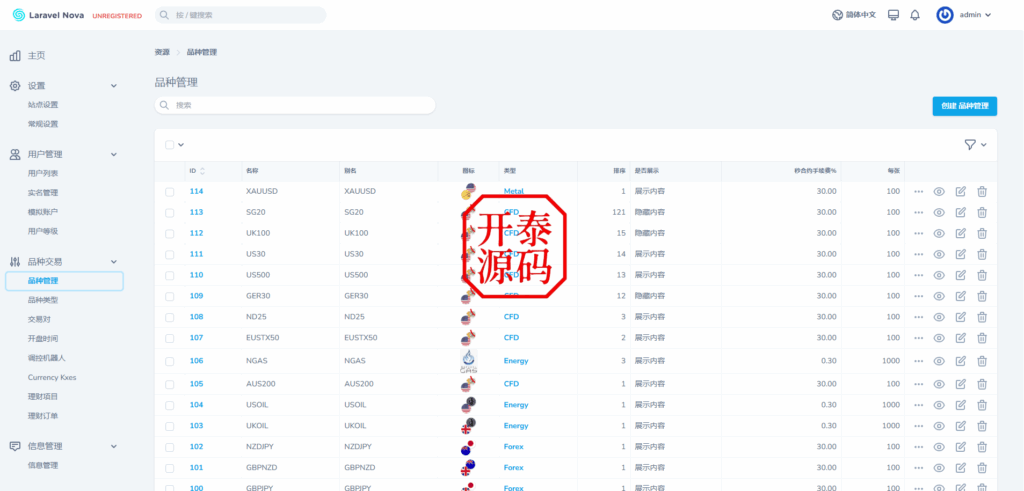The height and width of the screenshot is (491, 1024).
Task: Focus the global search box in header
Action: pos(240,15)
